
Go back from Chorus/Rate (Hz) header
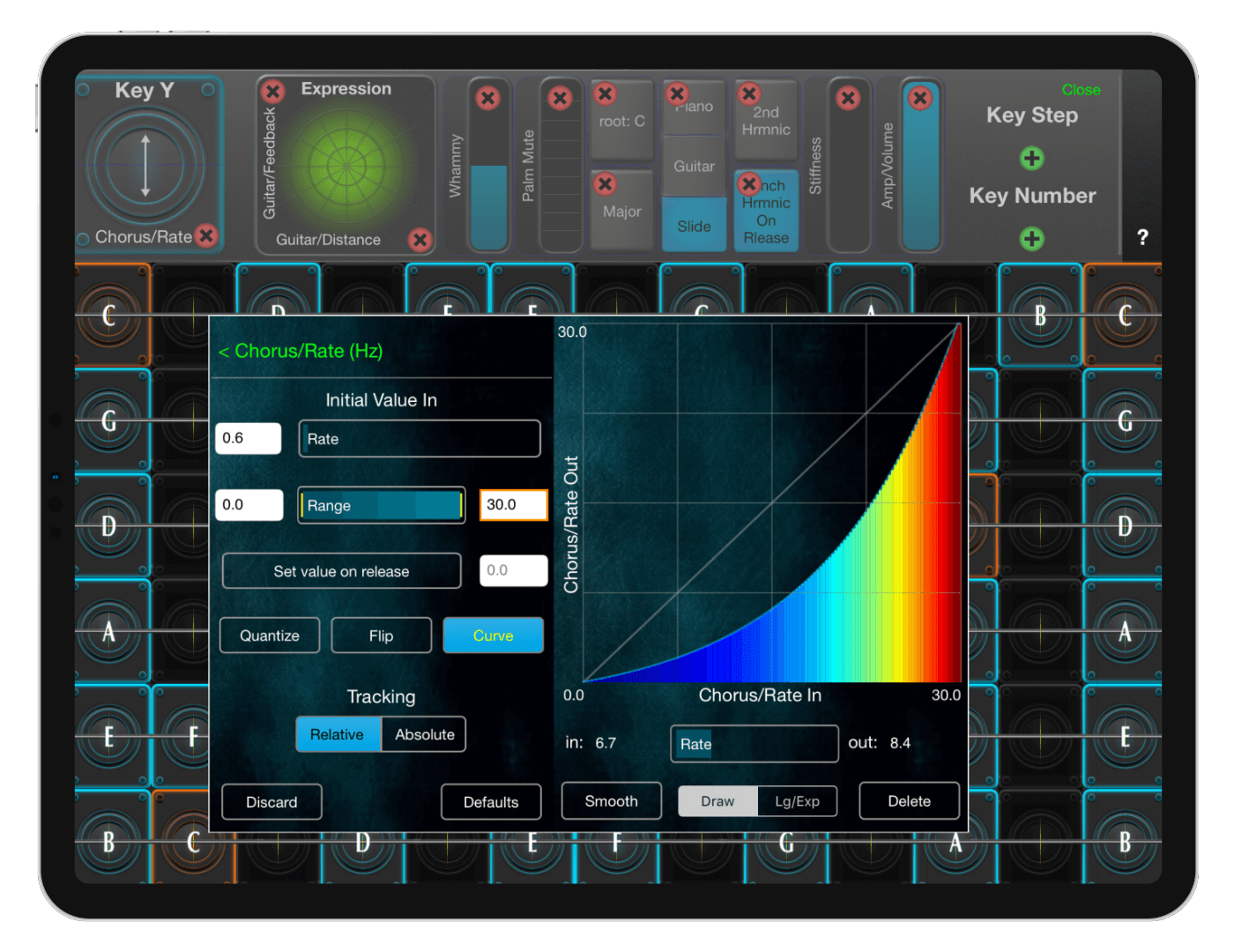coord(301,351)
